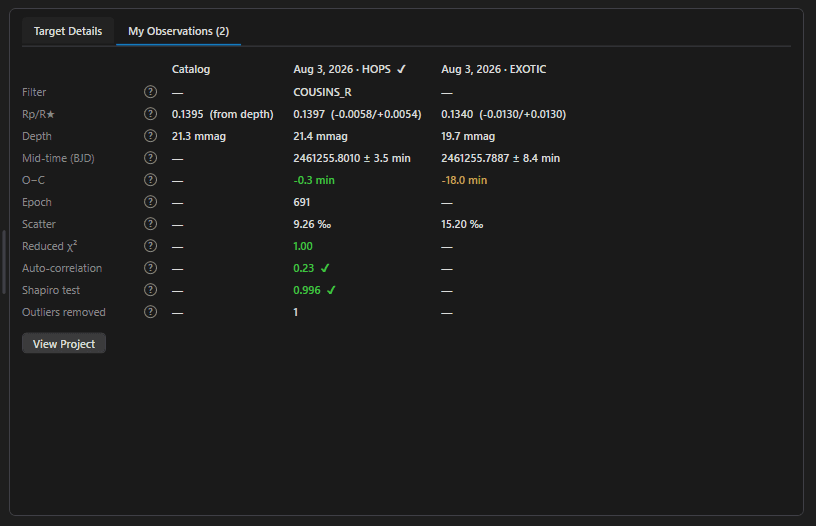Open the help icon for Shapiro test
The width and height of the screenshot is (816, 526).
click(x=150, y=290)
